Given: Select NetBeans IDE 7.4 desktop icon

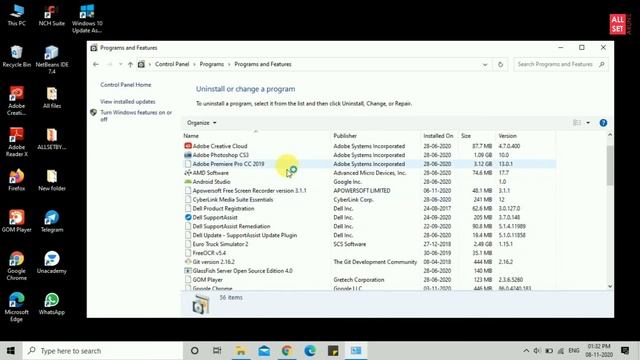Looking at the screenshot, I should coord(51,60).
